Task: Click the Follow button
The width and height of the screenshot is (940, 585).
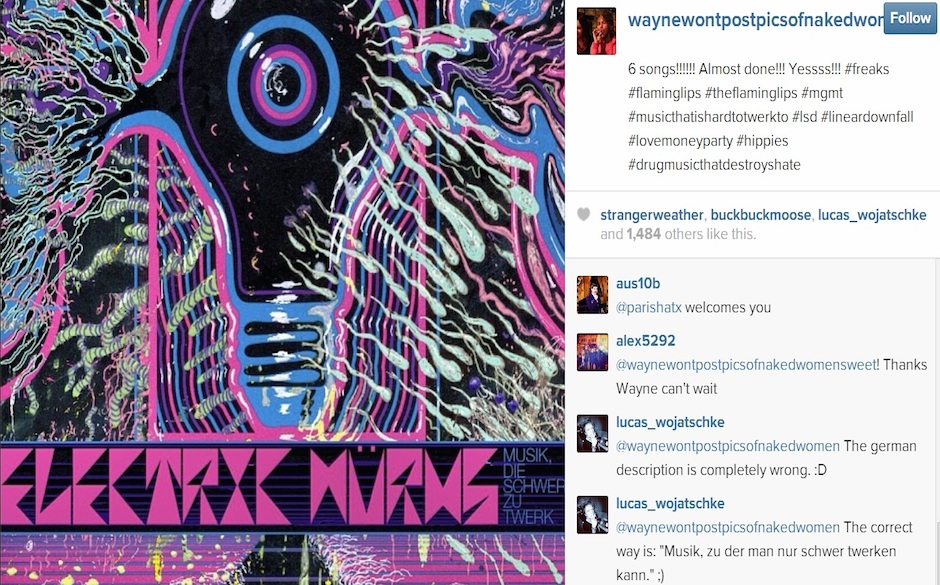Action: [x=910, y=19]
